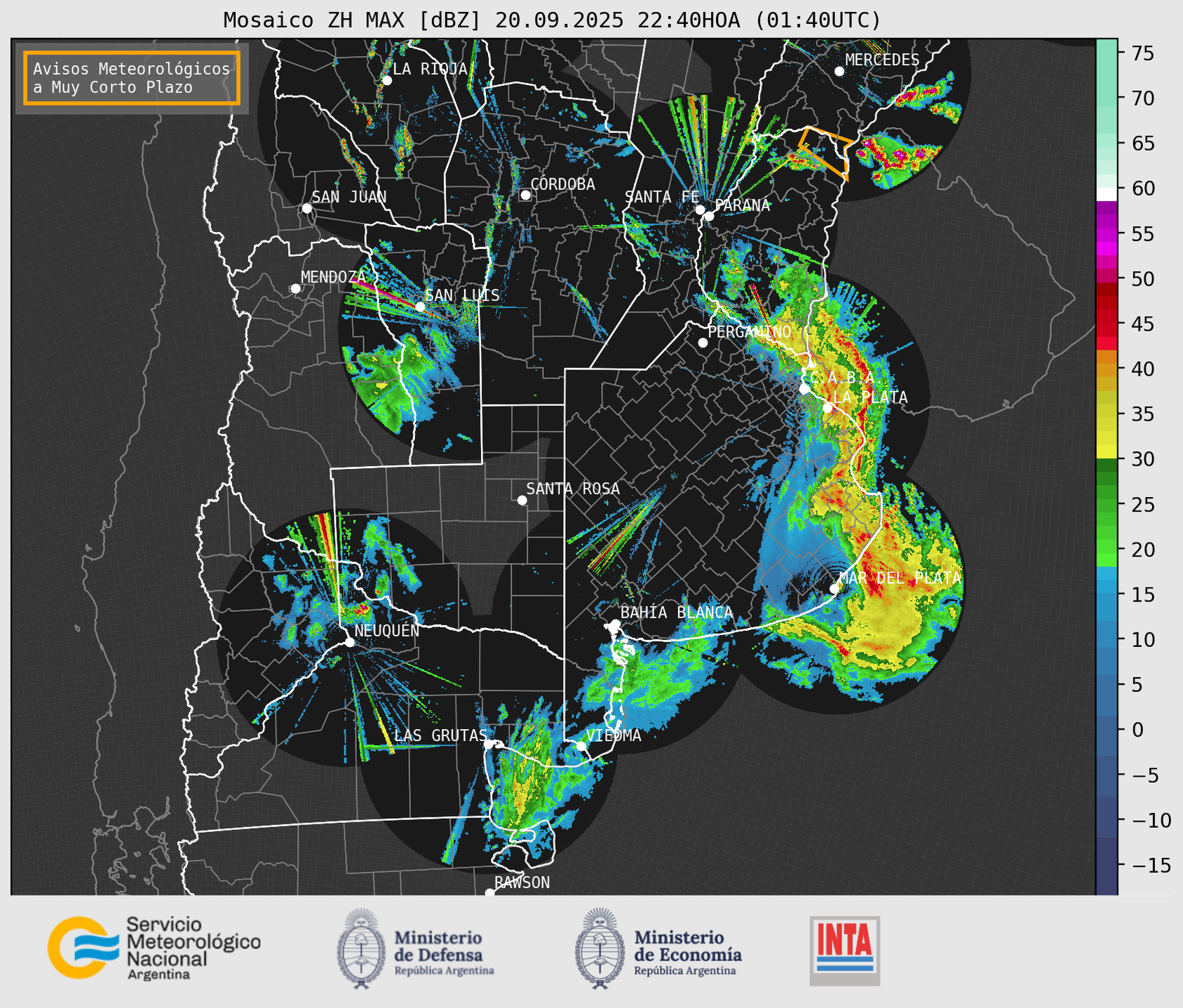Click the yellow 30 dBZ color band
Viewport: 1183px width, 1008px height.
coord(1107,452)
